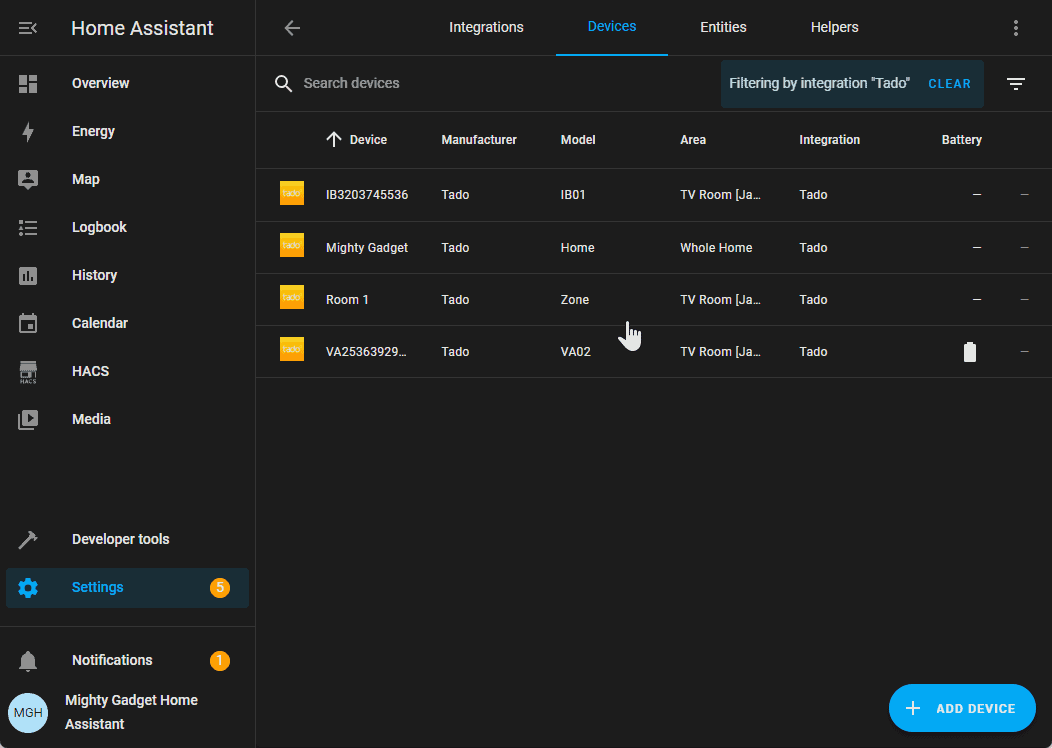
Task: Switch to the Integrations tab
Action: point(486,28)
